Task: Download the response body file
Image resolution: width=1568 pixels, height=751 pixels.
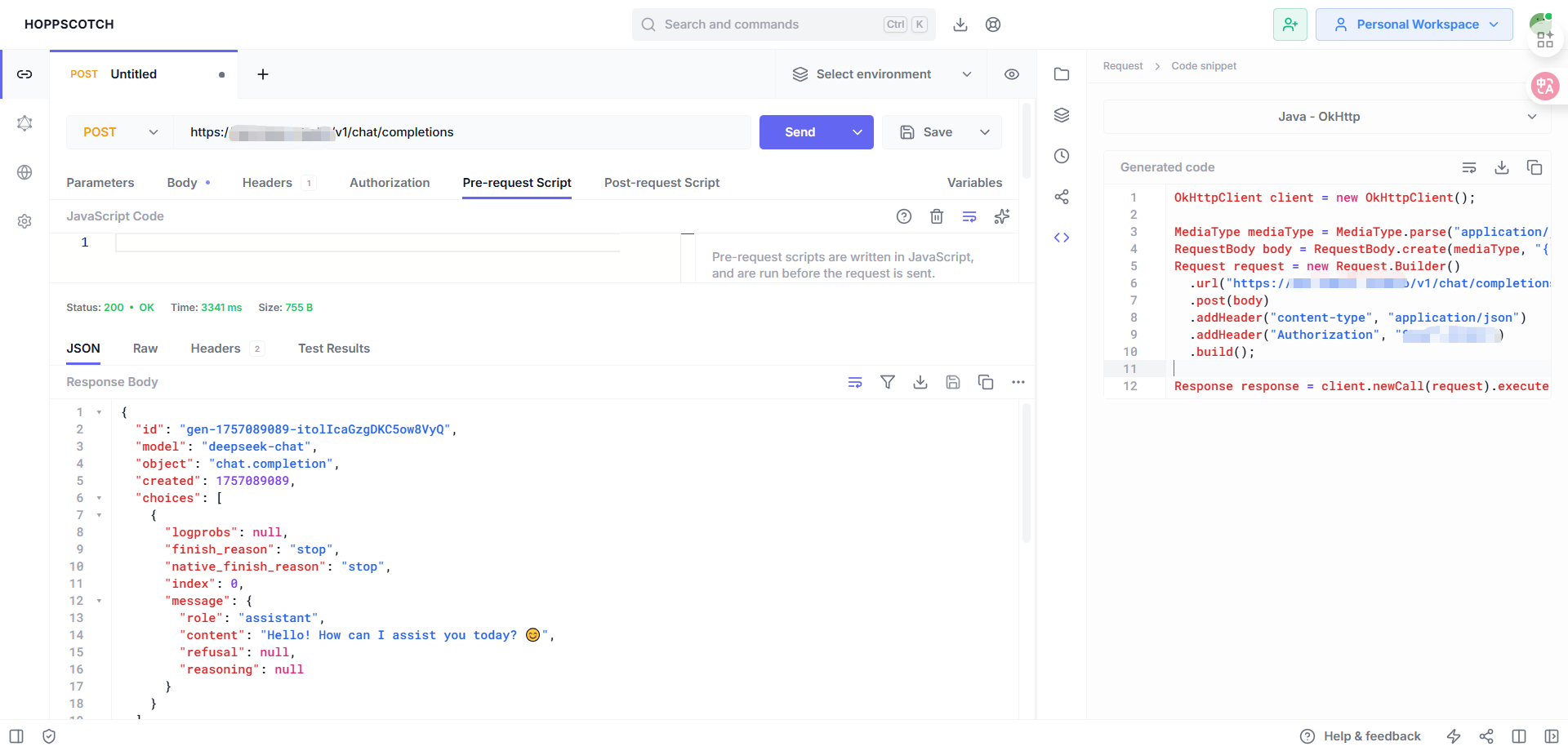Action: point(920,382)
